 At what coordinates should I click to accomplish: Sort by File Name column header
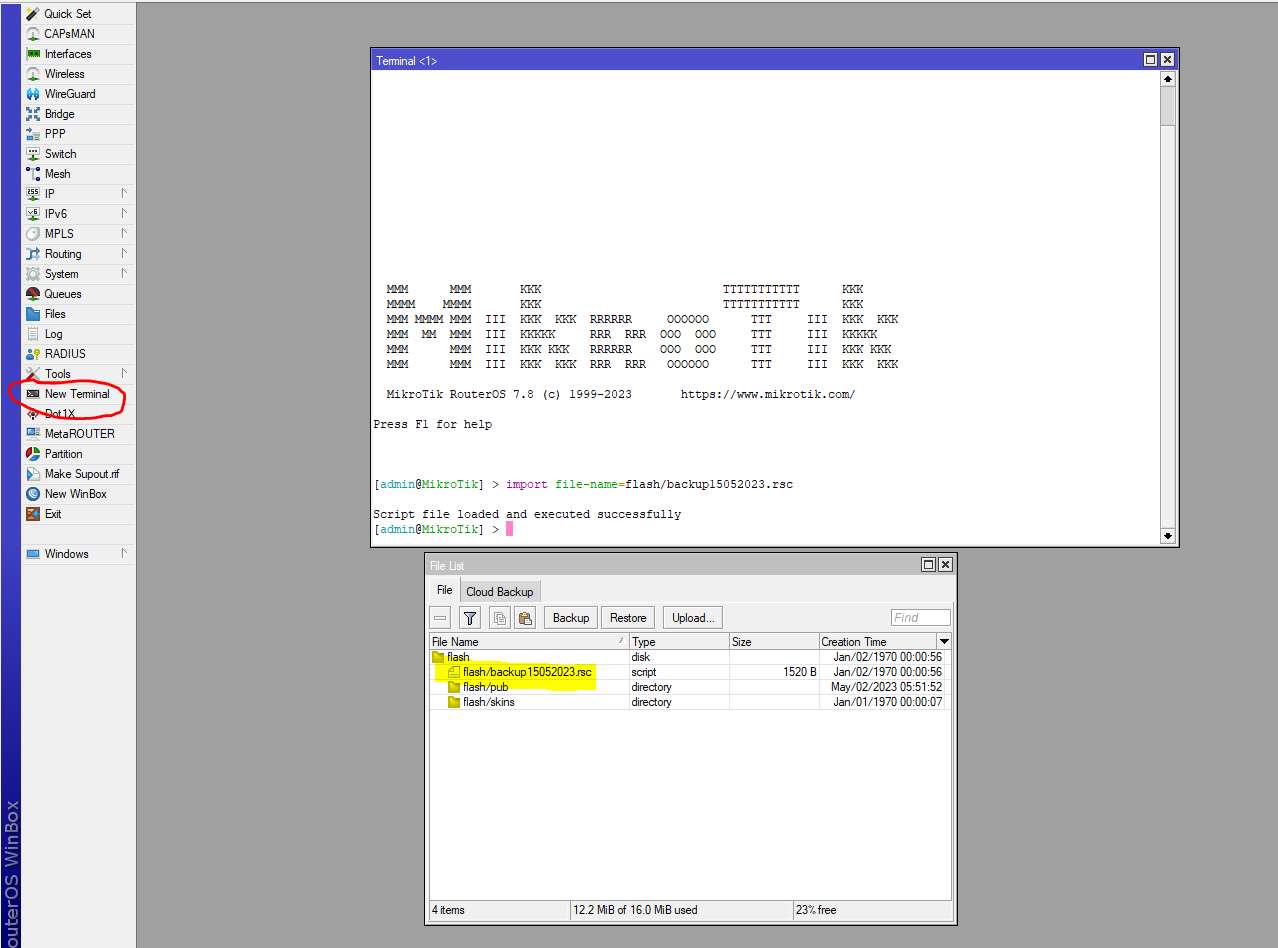pyautogui.click(x=529, y=641)
